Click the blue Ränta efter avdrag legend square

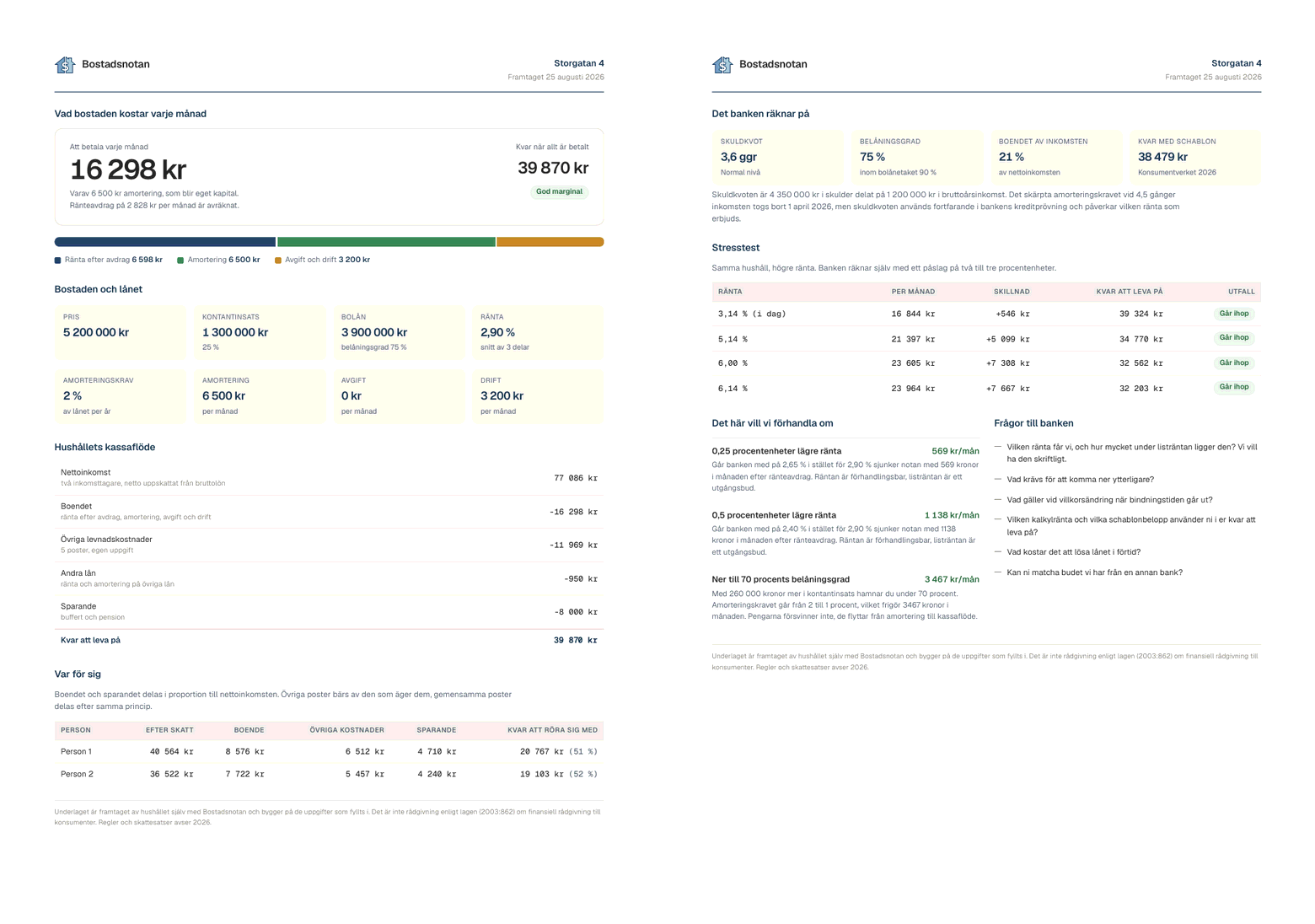tap(57, 261)
